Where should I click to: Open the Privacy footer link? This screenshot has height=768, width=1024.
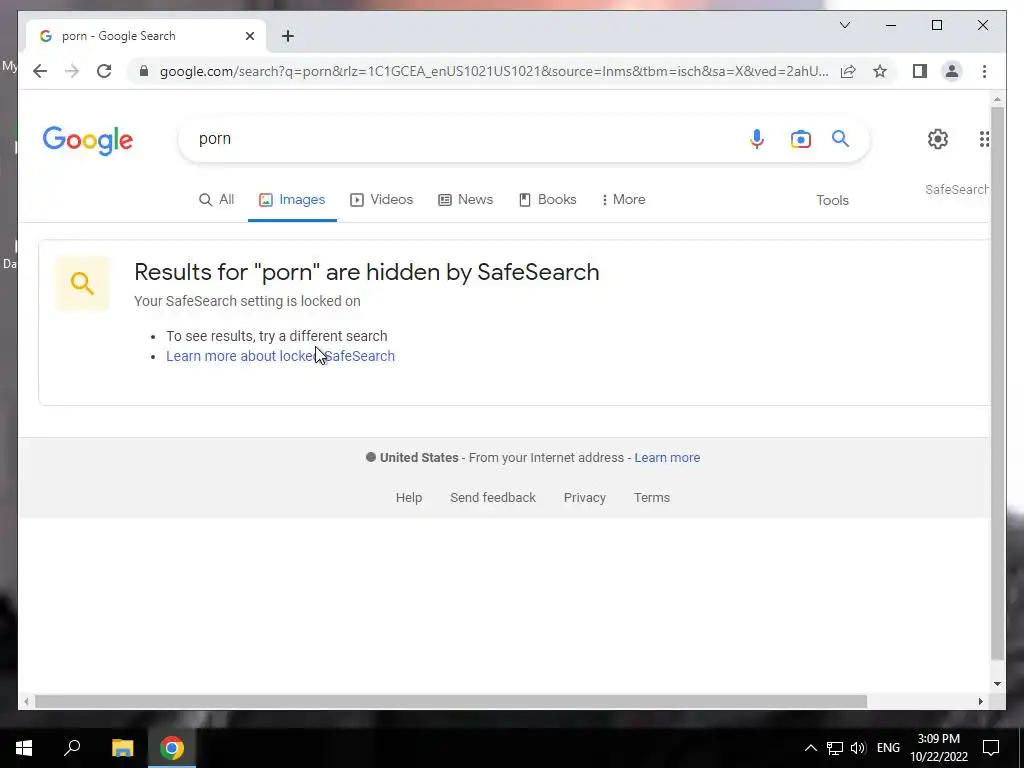pos(584,498)
